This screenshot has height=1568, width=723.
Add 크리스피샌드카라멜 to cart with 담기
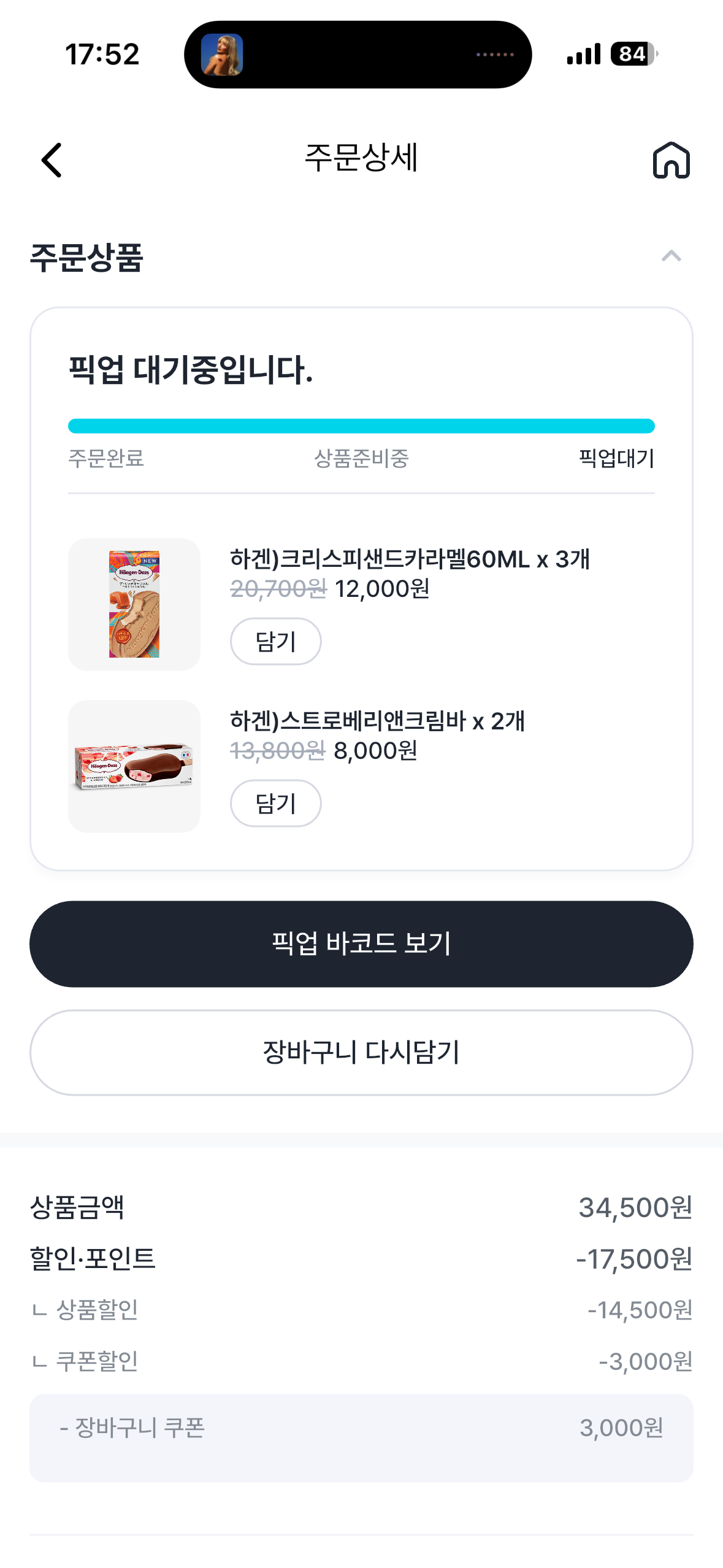(x=275, y=641)
